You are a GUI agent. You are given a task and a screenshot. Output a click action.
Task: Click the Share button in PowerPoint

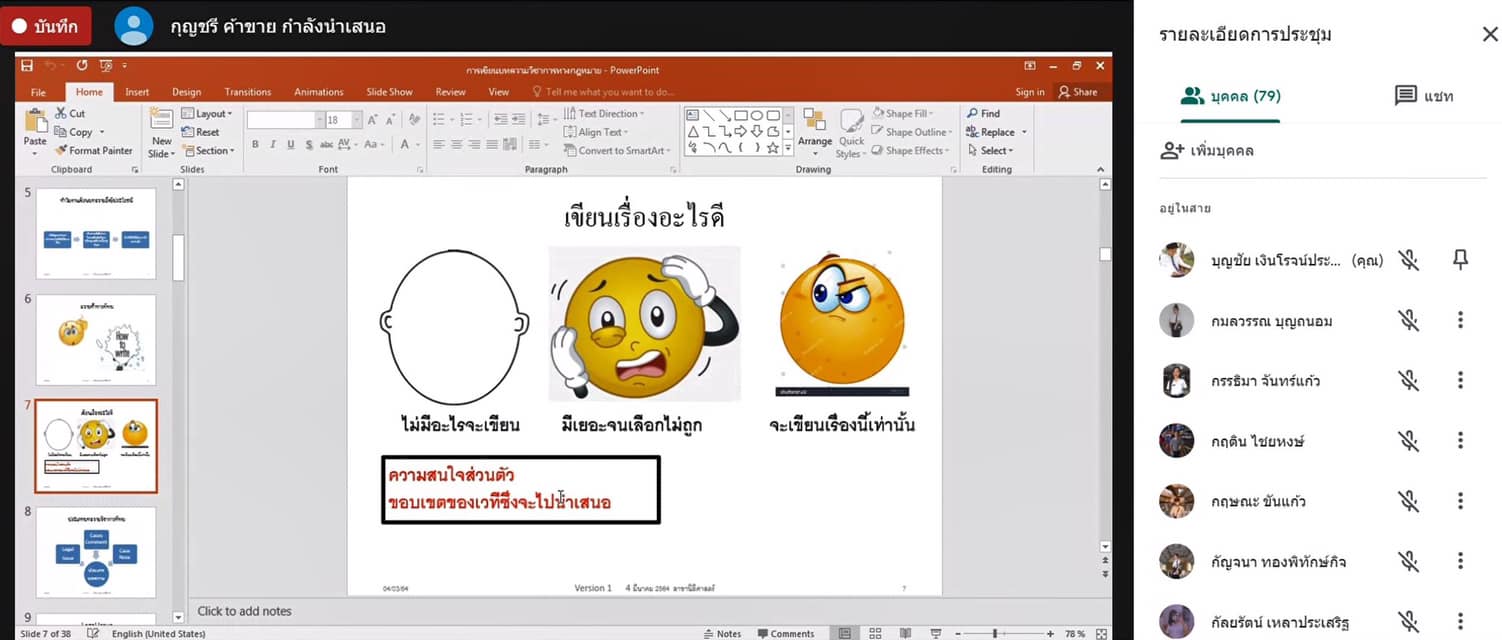1078,92
